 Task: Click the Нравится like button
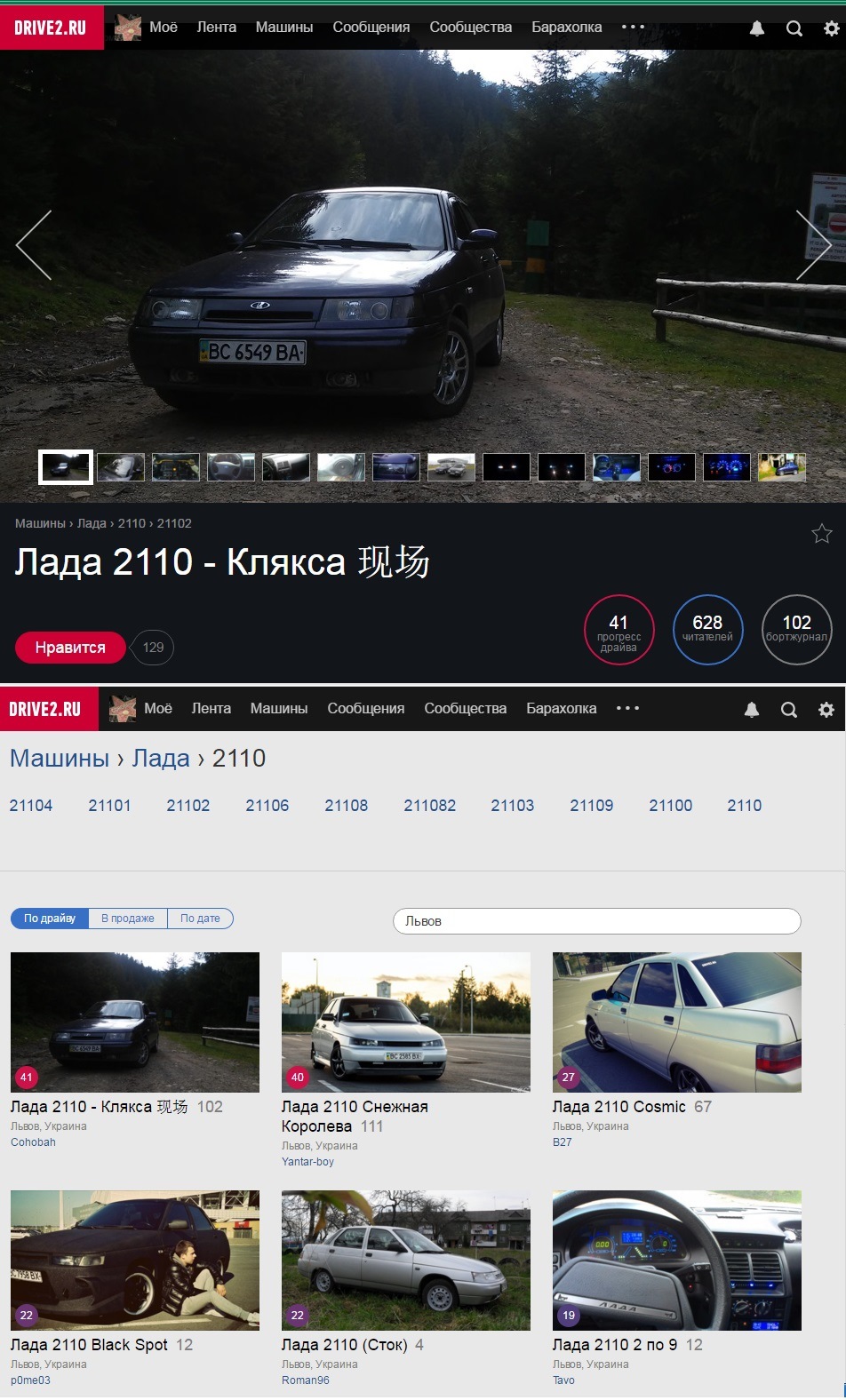pos(70,648)
